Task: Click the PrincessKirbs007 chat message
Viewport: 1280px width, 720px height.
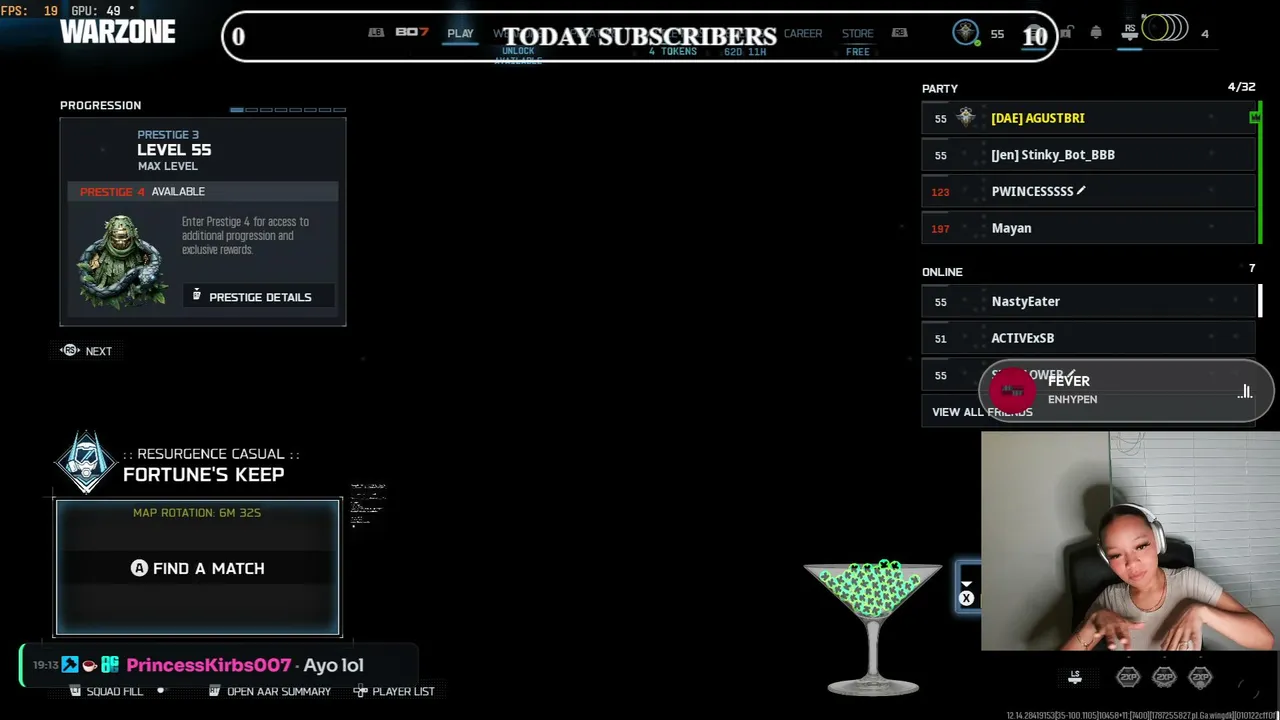Action: point(218,665)
